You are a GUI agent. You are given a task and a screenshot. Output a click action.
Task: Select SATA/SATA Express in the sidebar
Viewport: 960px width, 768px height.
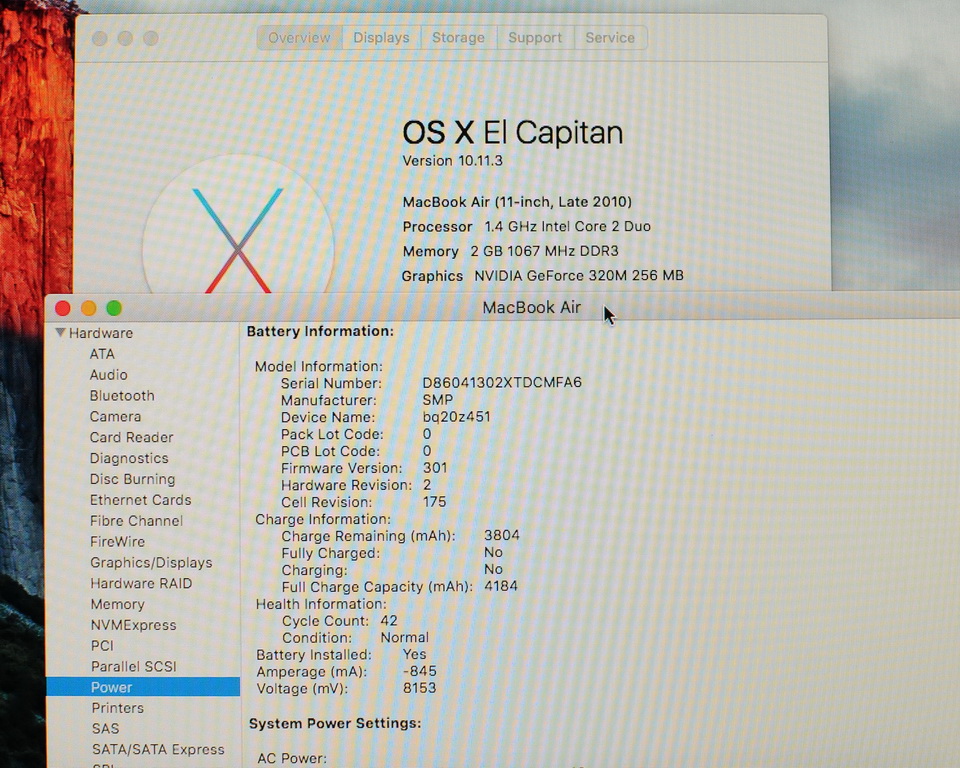tap(159, 750)
